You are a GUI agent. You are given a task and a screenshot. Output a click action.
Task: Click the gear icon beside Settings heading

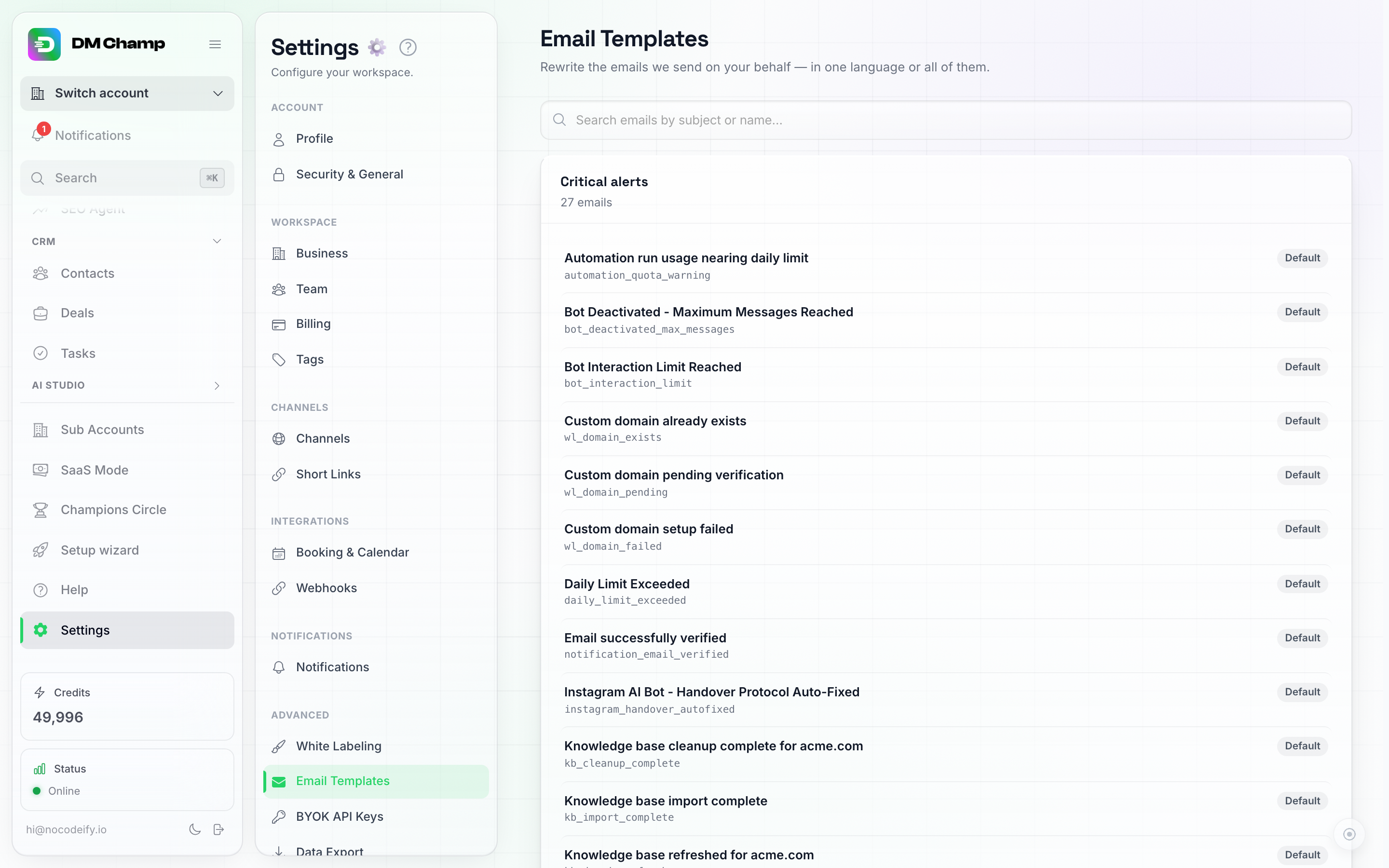point(377,47)
